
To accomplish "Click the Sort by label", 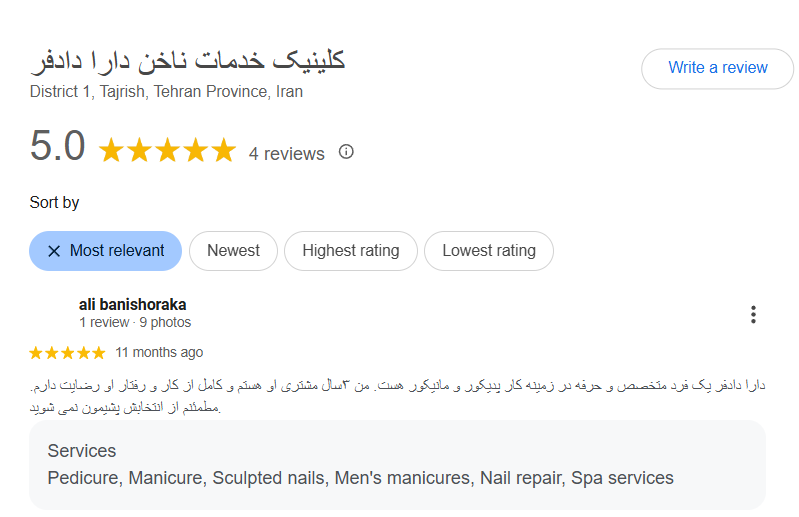I will [x=54, y=203].
